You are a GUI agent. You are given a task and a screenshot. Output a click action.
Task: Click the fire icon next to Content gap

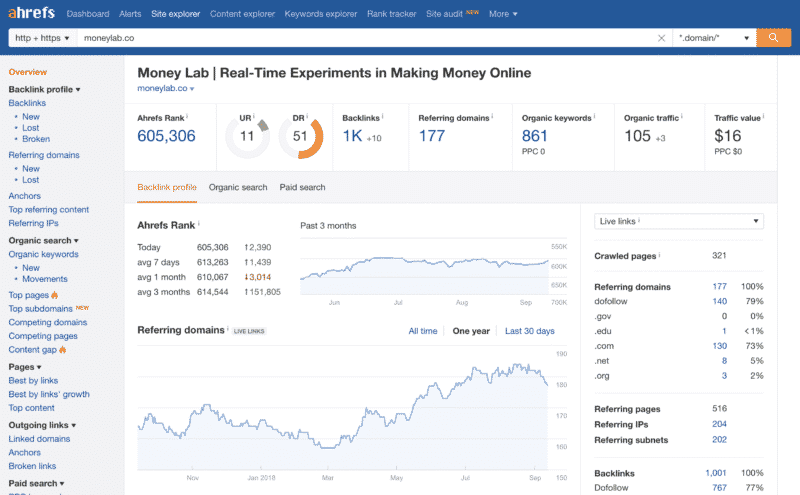63,350
